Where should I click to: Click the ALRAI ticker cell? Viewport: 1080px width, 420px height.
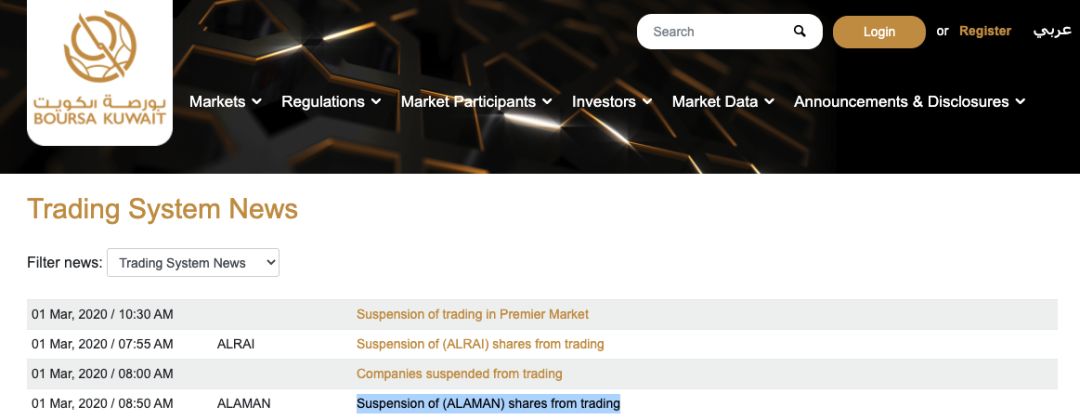pos(236,344)
